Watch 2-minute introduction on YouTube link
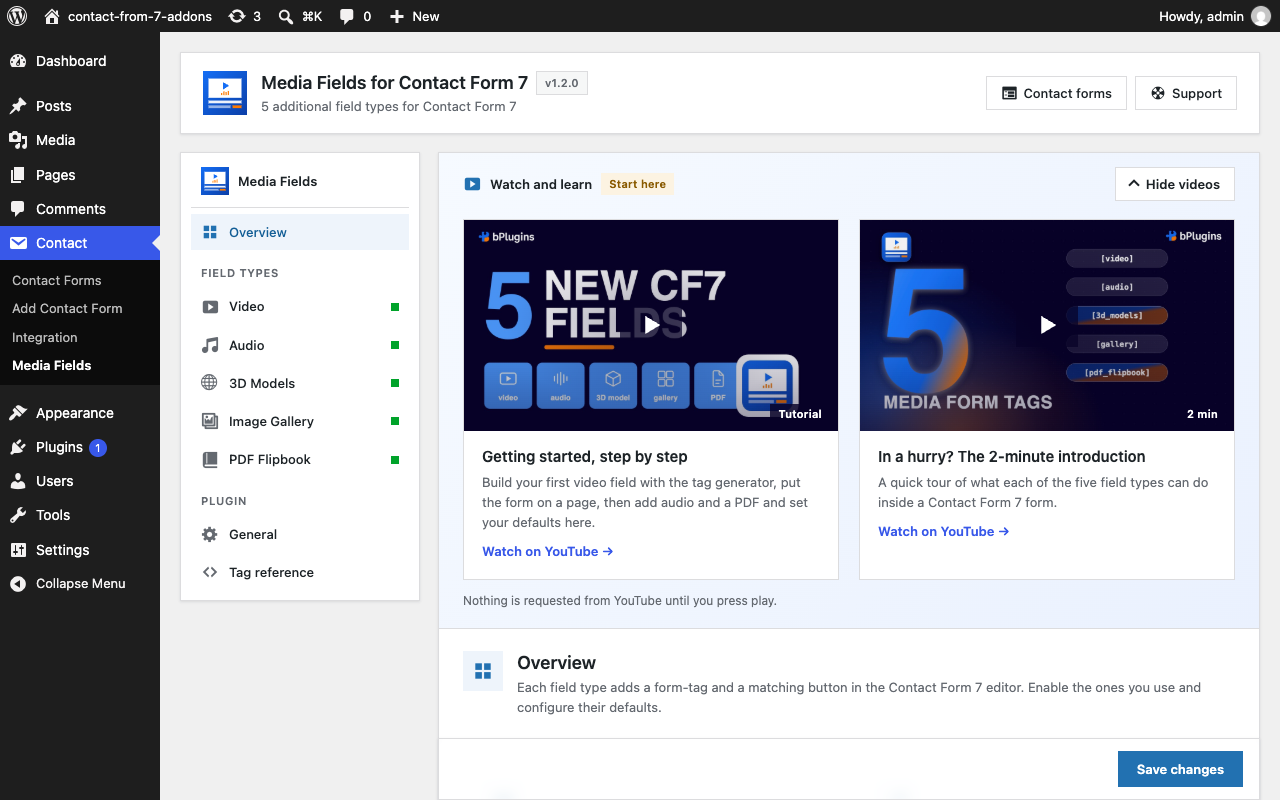The height and width of the screenshot is (800, 1280). pos(944,531)
